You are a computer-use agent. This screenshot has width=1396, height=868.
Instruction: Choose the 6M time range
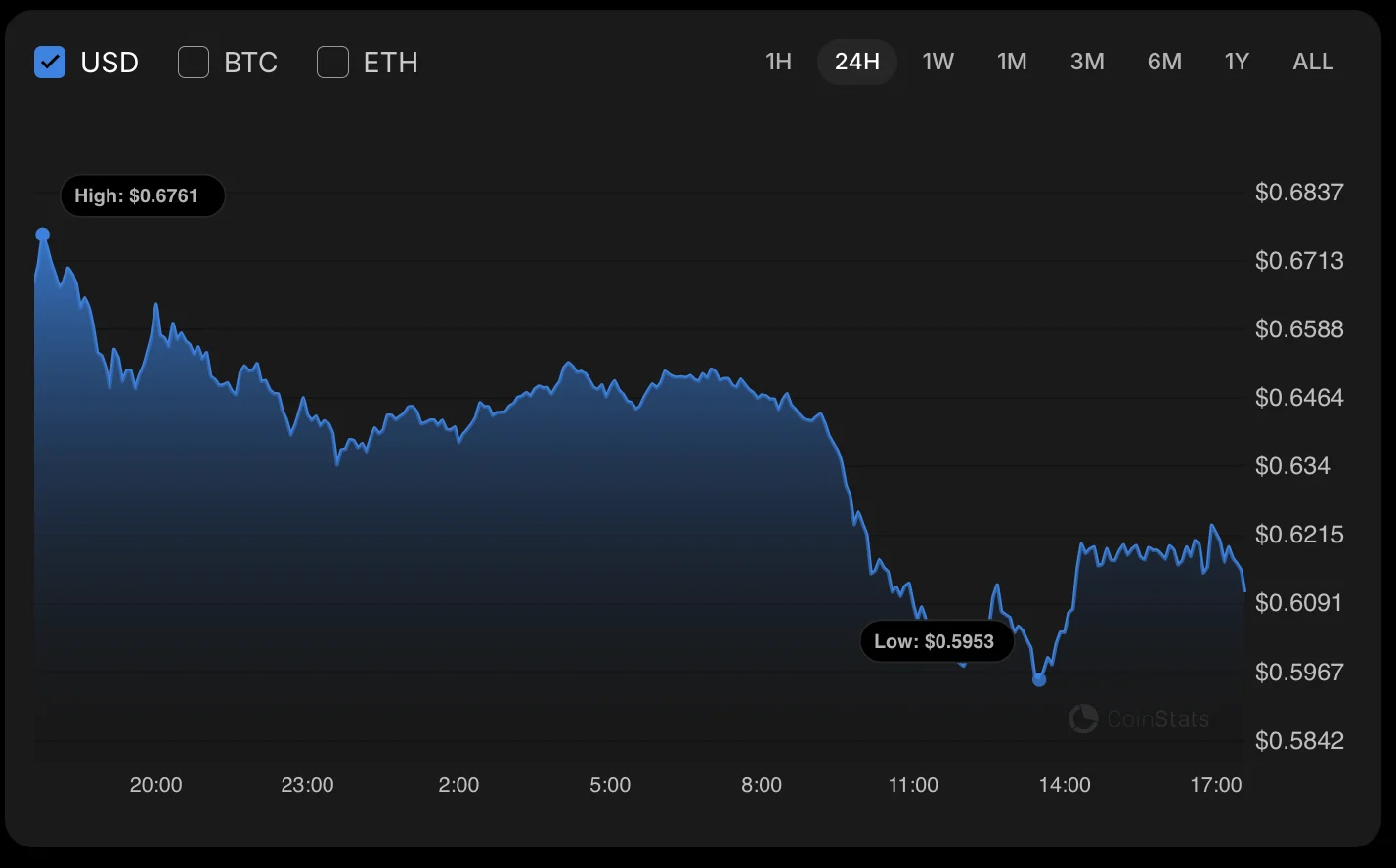click(x=1164, y=62)
